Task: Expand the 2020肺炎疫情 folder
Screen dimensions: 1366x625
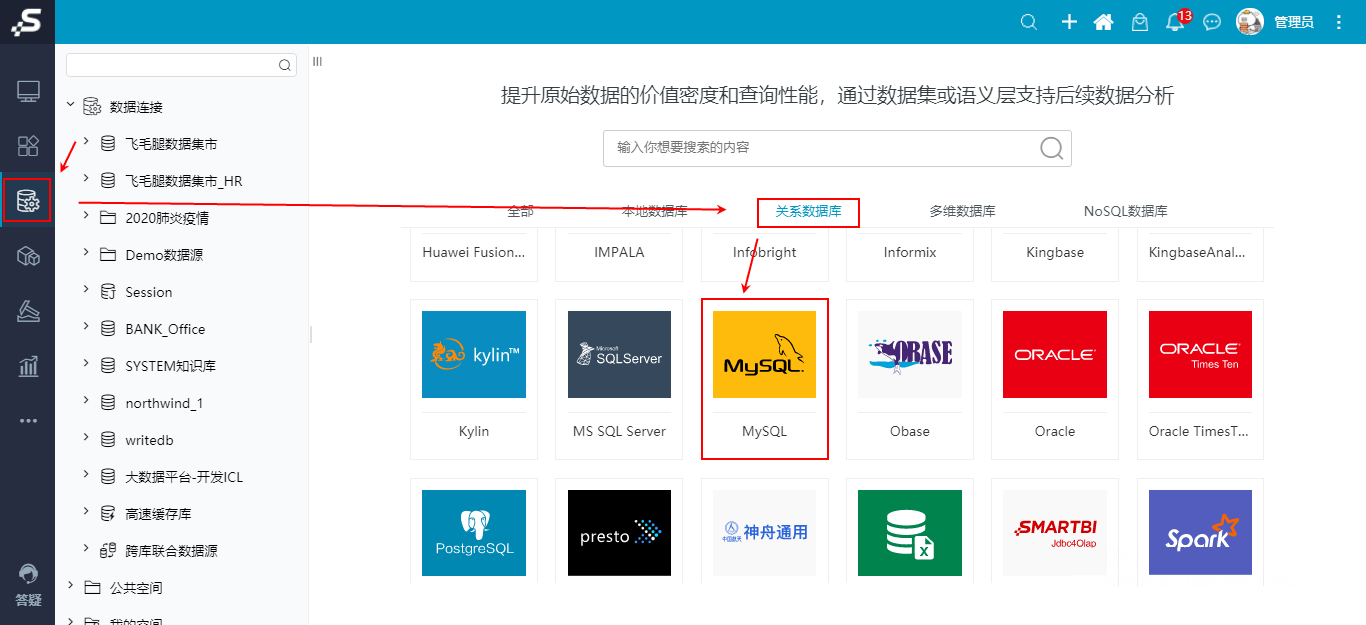Action: (x=86, y=215)
